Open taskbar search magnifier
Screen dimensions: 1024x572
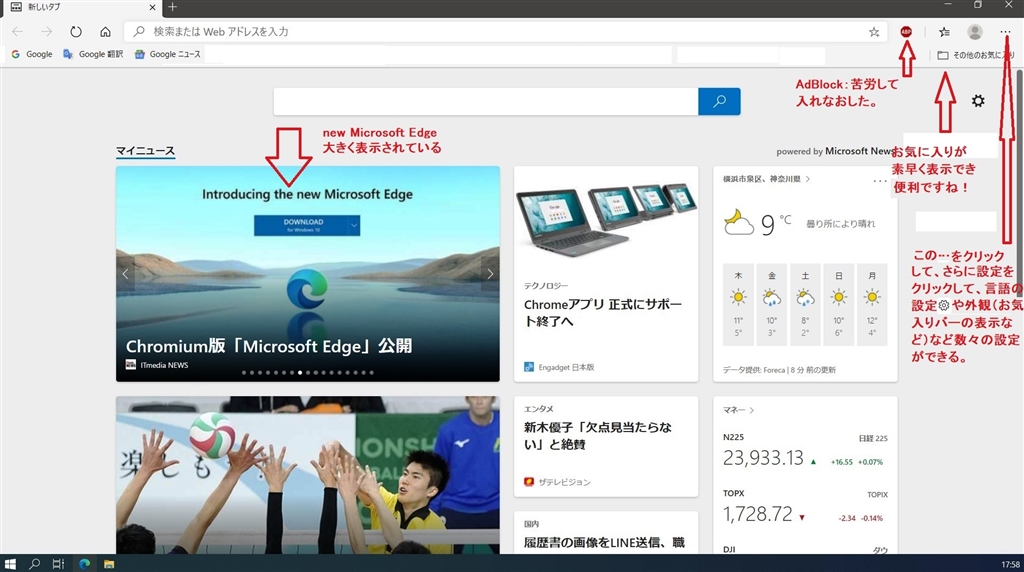[x=35, y=564]
